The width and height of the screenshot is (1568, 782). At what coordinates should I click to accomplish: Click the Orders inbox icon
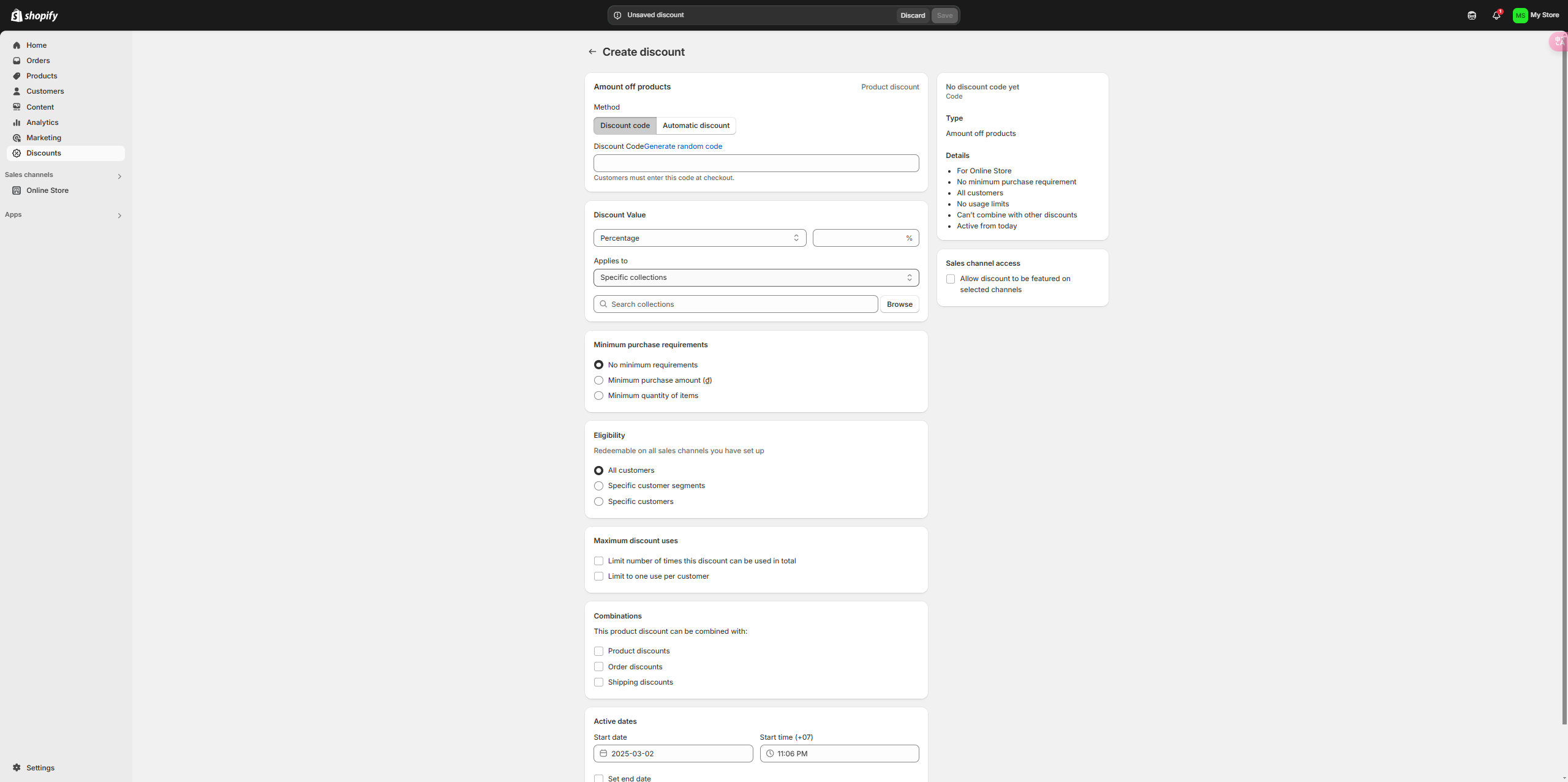(17, 61)
